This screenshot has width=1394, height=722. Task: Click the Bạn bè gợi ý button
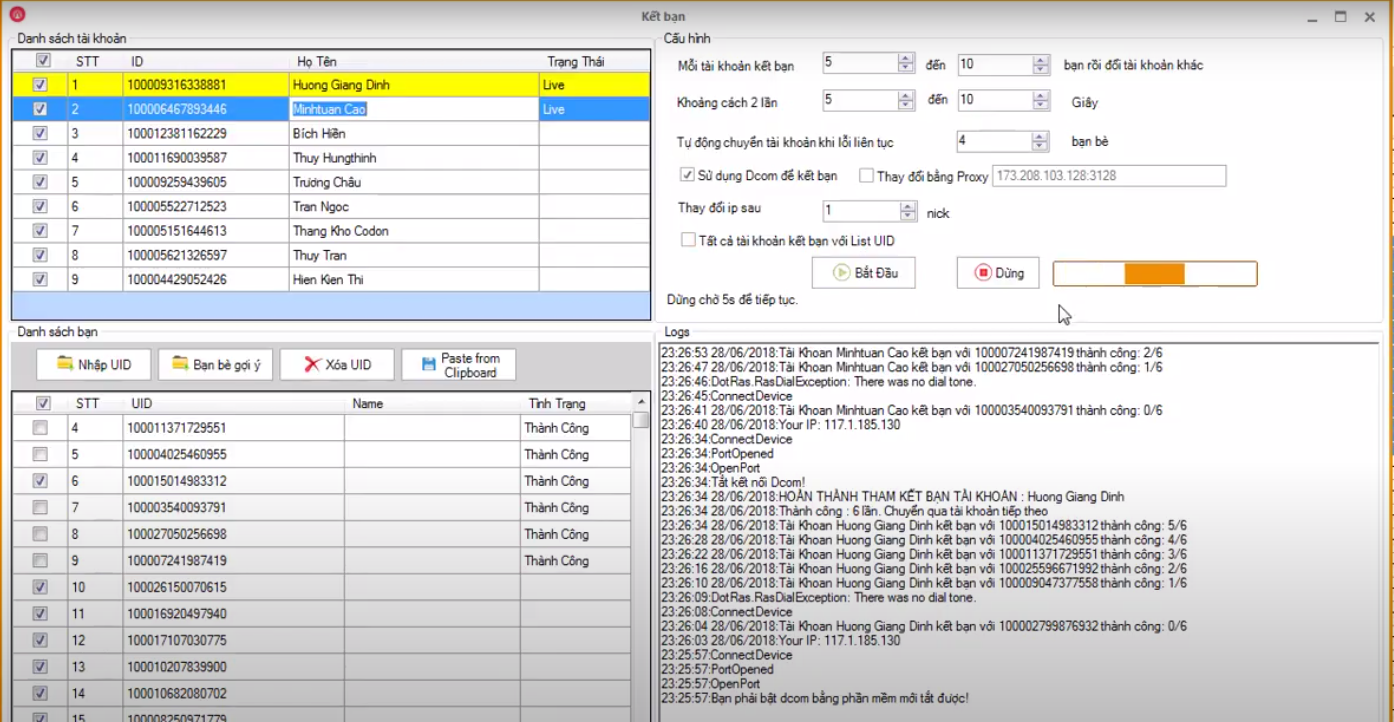(215, 364)
